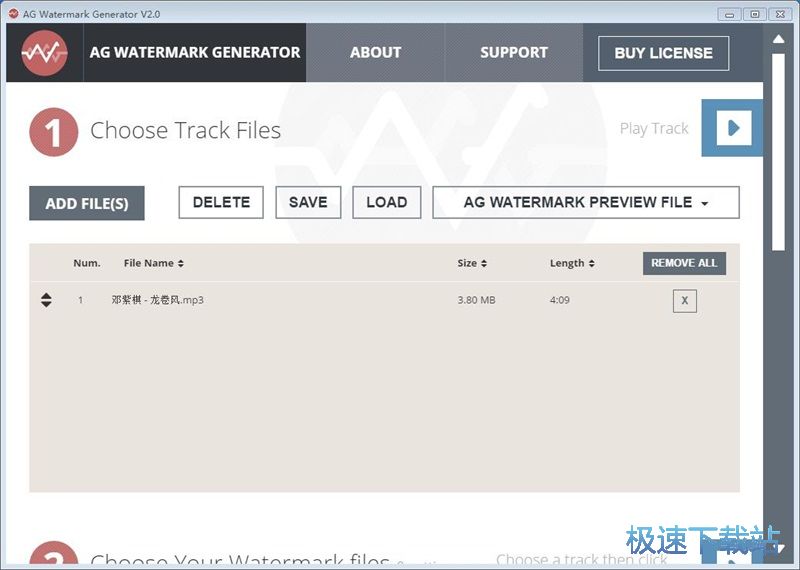Viewport: 800px width, 570px height.
Task: Open AG Watermark Preview File dropdown
Action: [586, 203]
